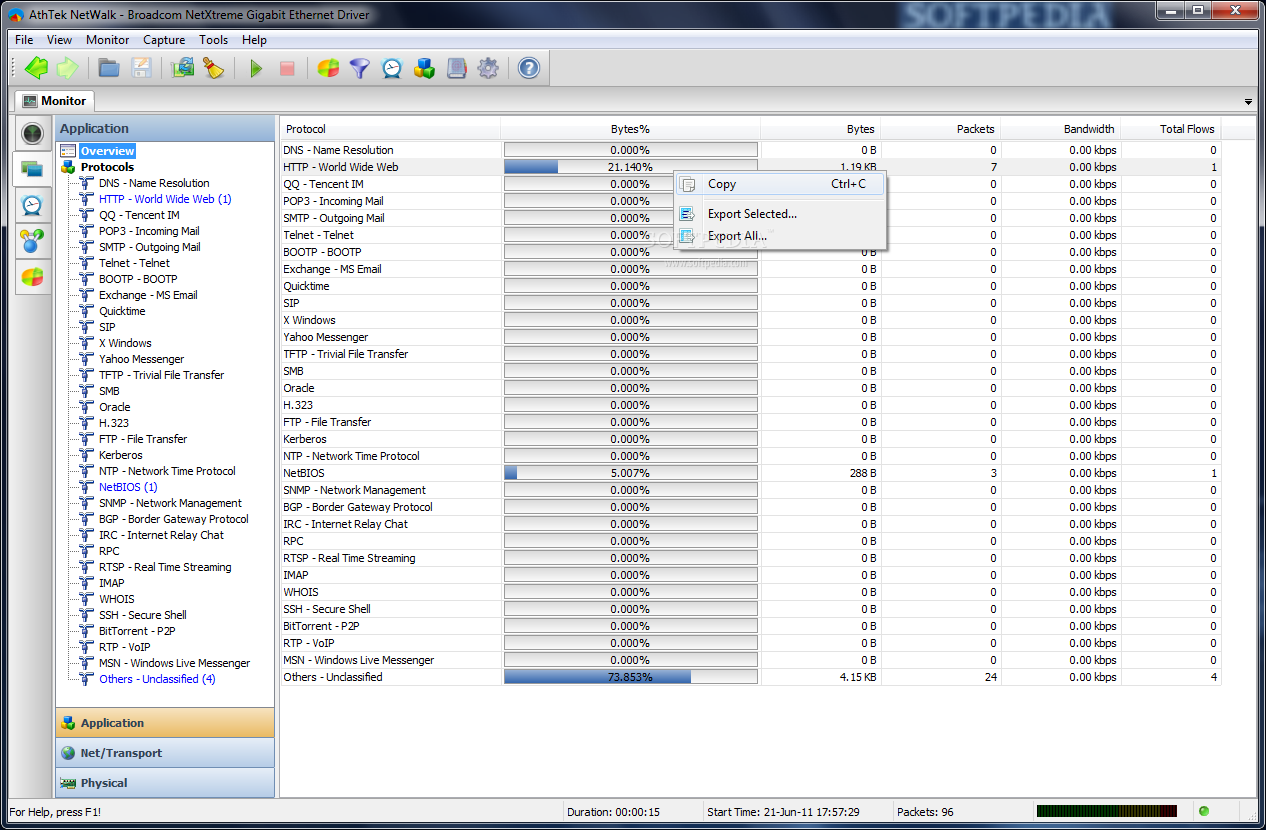The image size is (1266, 830).
Task: Click the green forward arrow toolbar icon
Action: coord(67,68)
